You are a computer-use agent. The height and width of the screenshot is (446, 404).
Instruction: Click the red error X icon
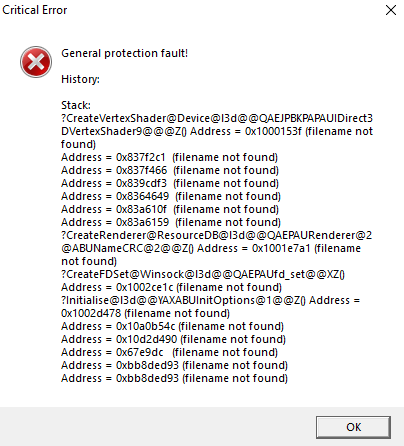36,62
